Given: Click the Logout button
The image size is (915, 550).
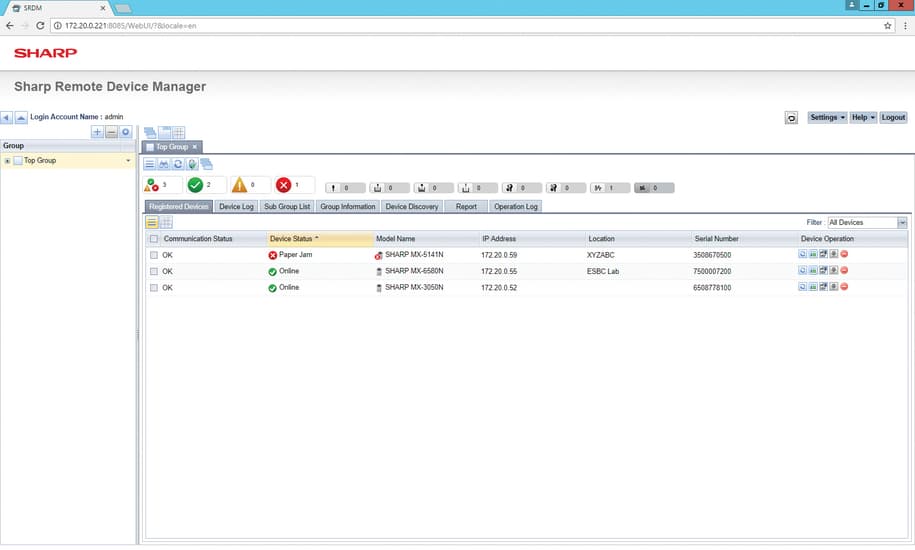Looking at the screenshot, I should (893, 117).
